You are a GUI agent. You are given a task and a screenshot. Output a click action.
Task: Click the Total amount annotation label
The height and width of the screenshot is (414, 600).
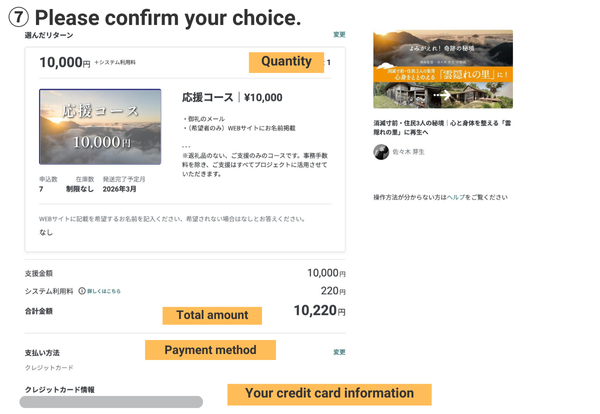tap(212, 315)
